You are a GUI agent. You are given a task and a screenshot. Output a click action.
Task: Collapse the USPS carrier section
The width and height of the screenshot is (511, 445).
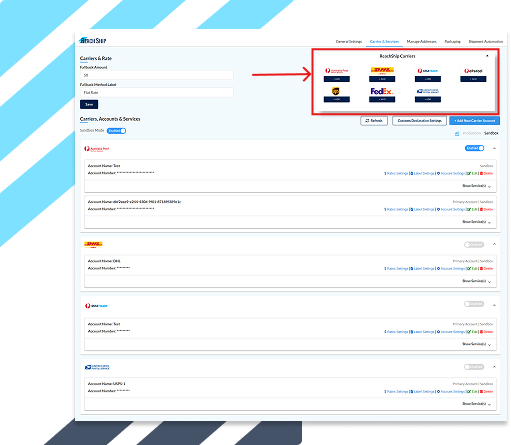pos(494,367)
